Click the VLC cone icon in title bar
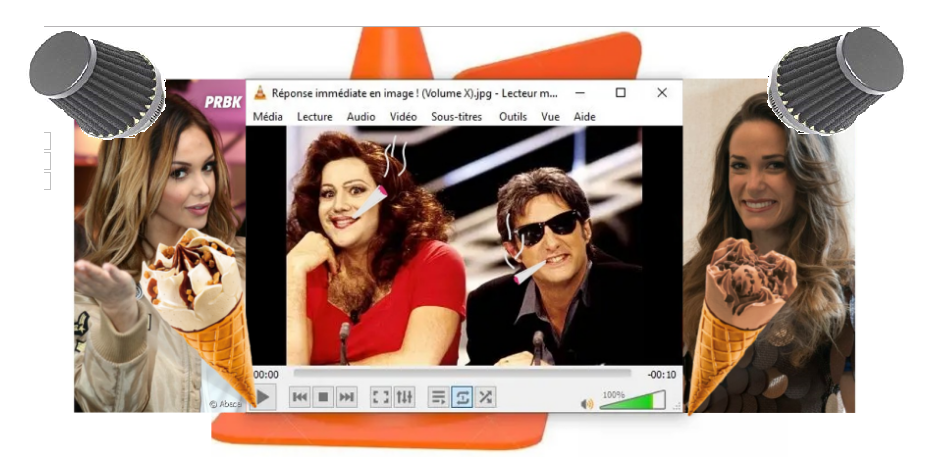Viewport: 933px width, 458px height. click(x=260, y=92)
